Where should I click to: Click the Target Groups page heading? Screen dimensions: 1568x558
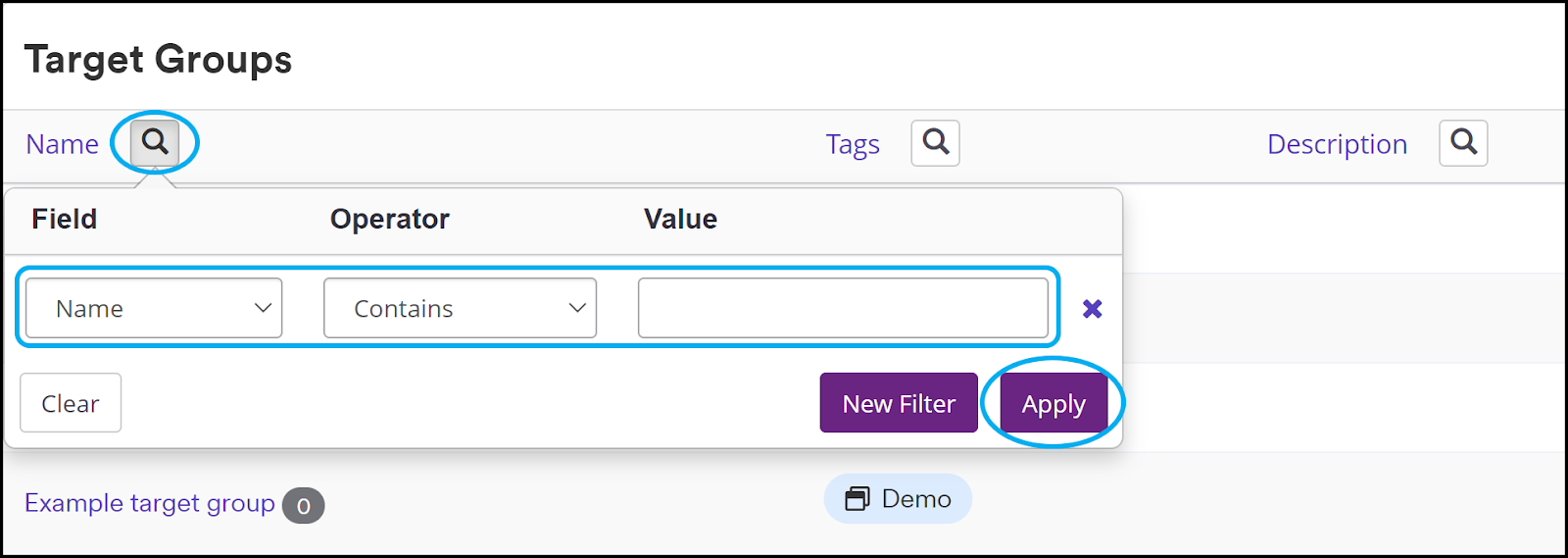[158, 60]
